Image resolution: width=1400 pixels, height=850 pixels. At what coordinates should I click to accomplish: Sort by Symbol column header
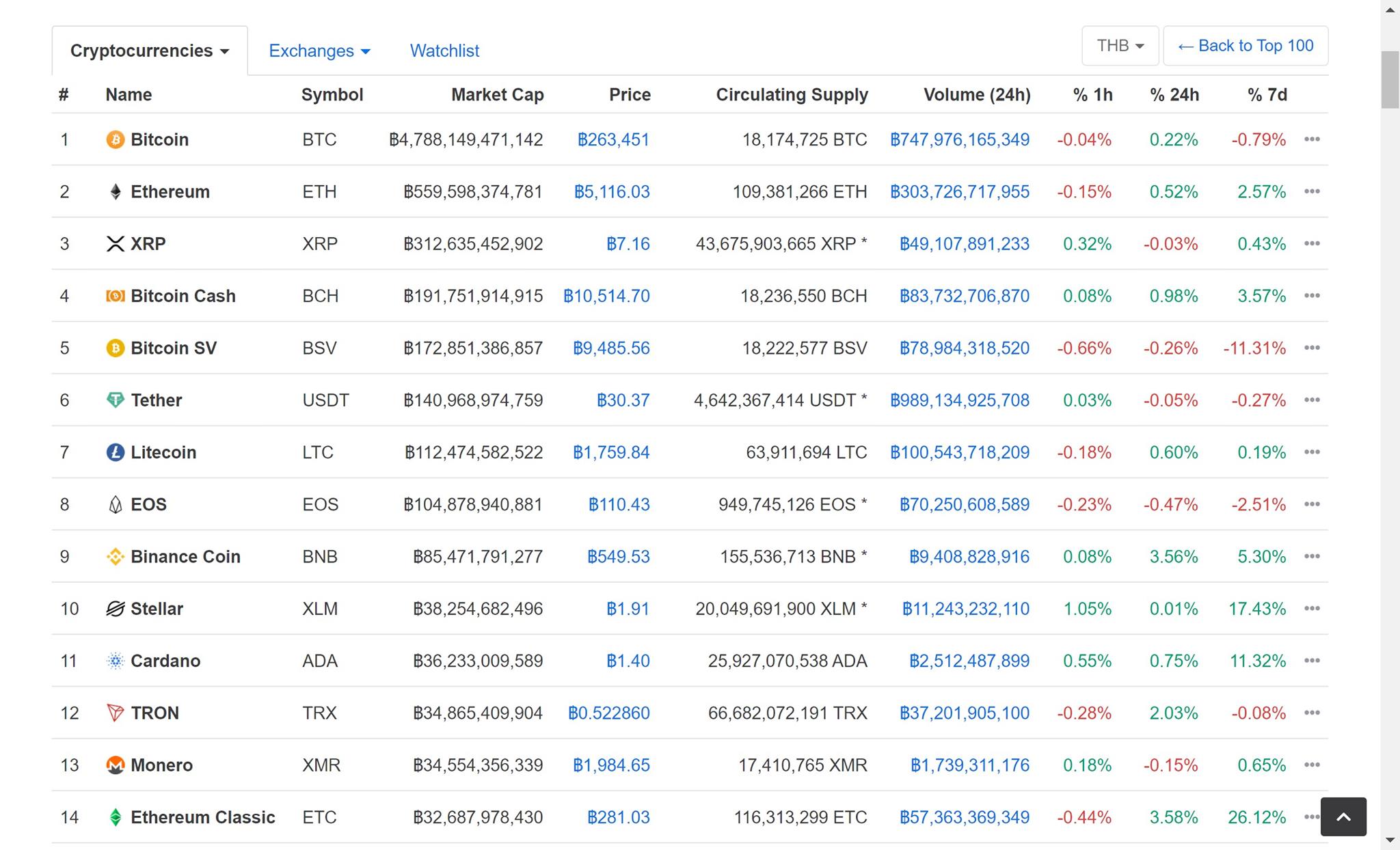click(332, 94)
